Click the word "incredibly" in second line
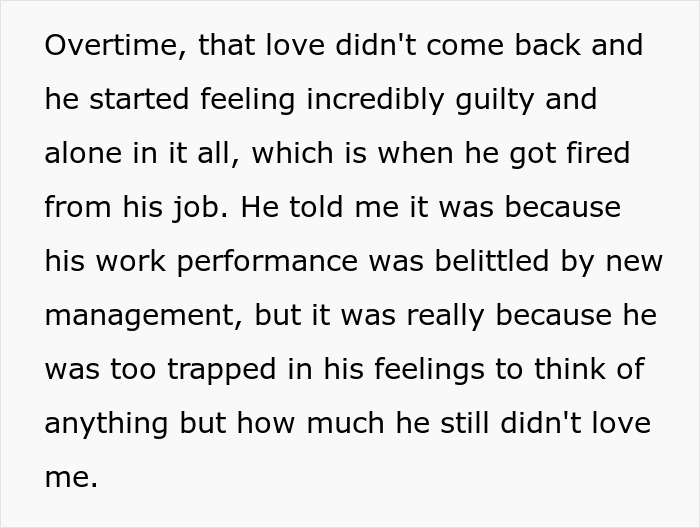Viewport: 700px width, 528px height. [375, 99]
